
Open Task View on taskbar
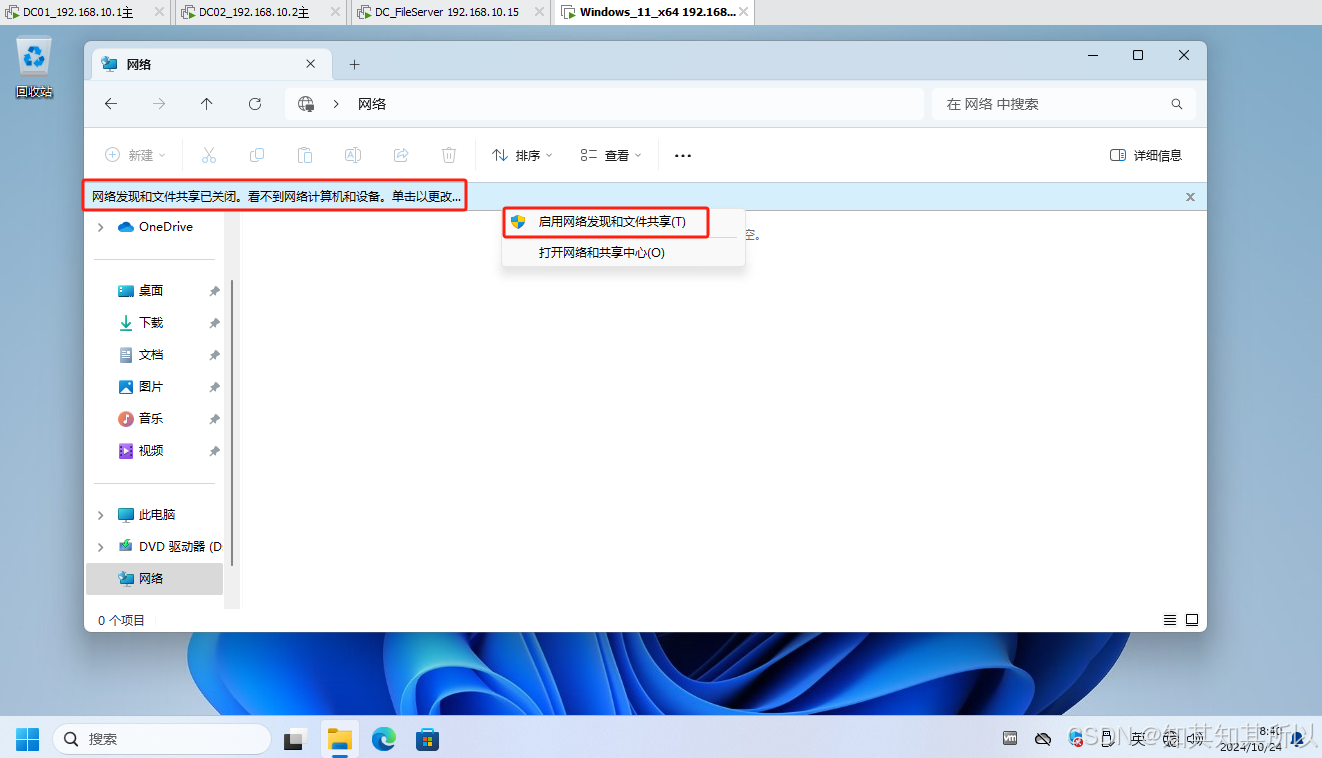click(x=294, y=740)
